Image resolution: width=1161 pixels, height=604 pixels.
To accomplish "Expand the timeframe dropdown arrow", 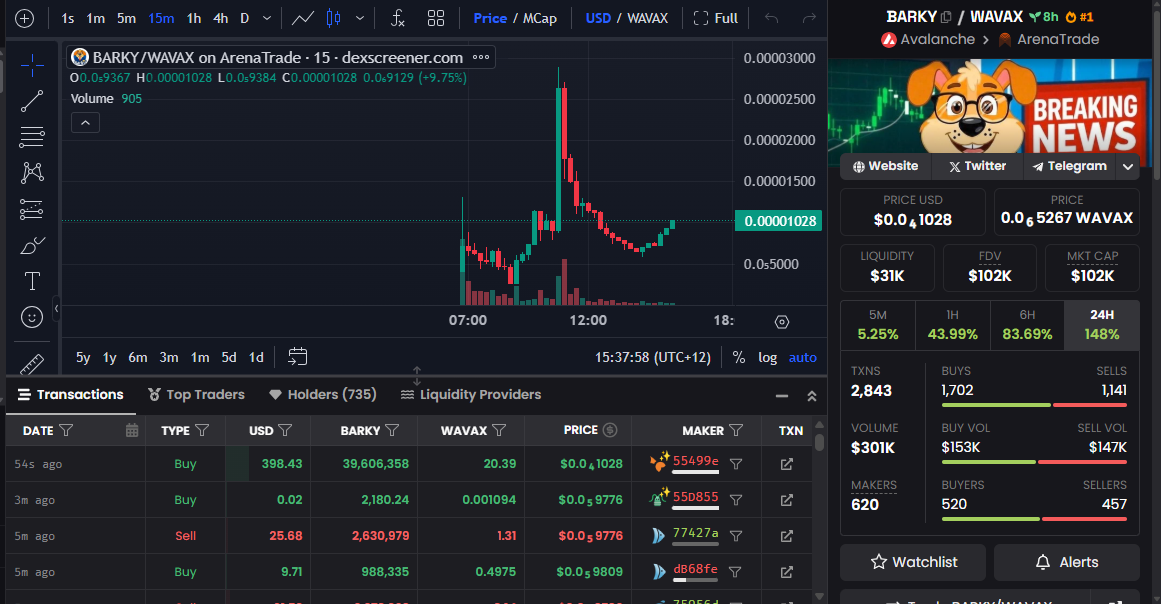I will click(266, 18).
